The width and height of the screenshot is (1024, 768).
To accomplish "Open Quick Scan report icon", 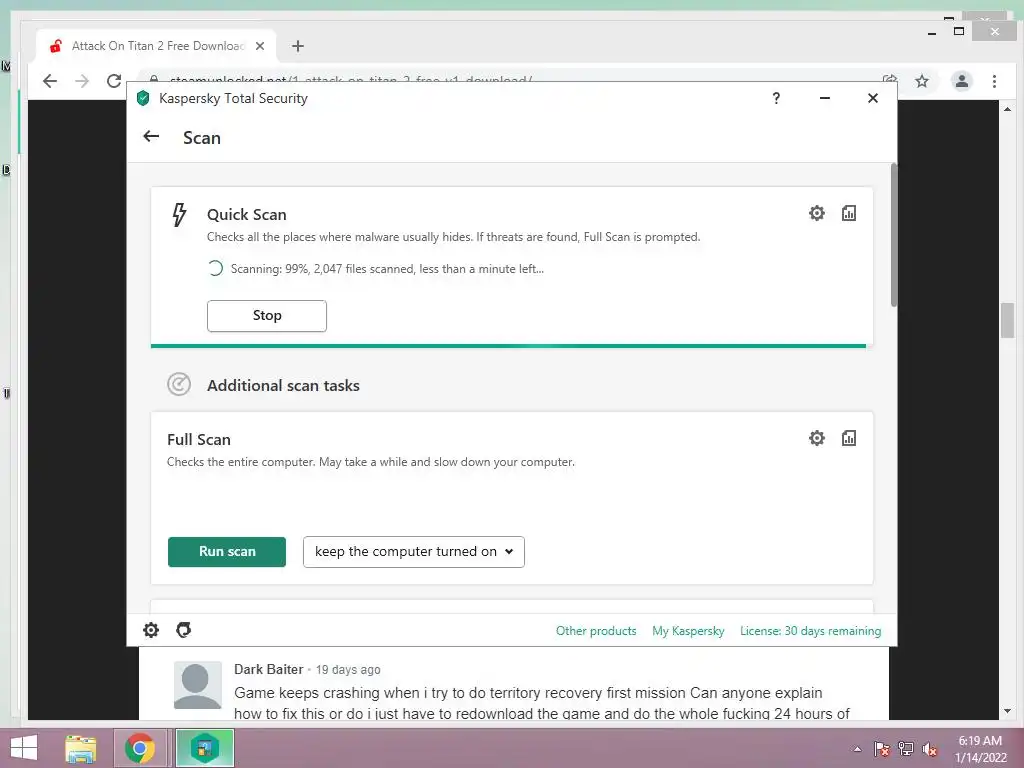I will click(848, 213).
